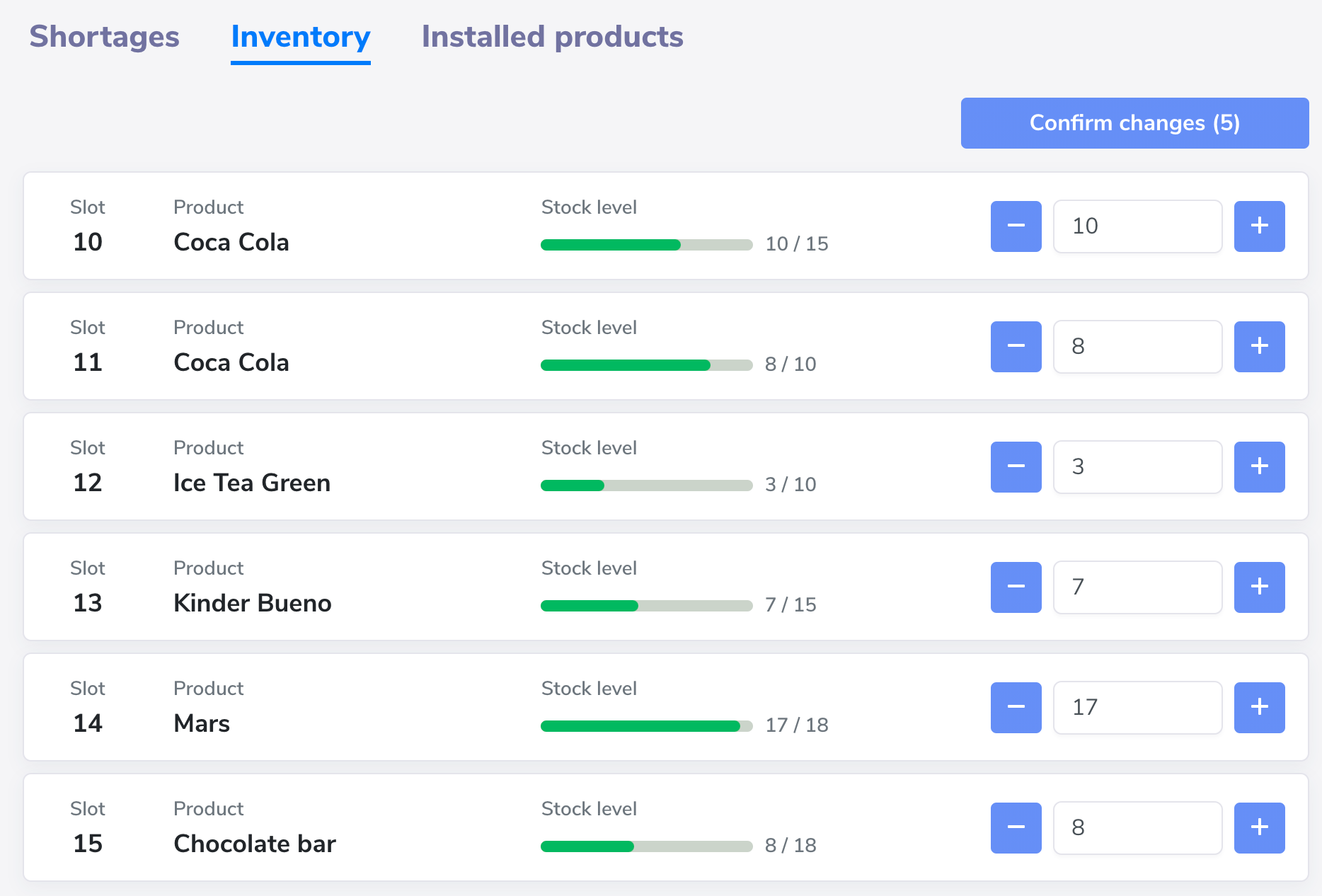
Task: Select the Inventory tab
Action: point(301,37)
